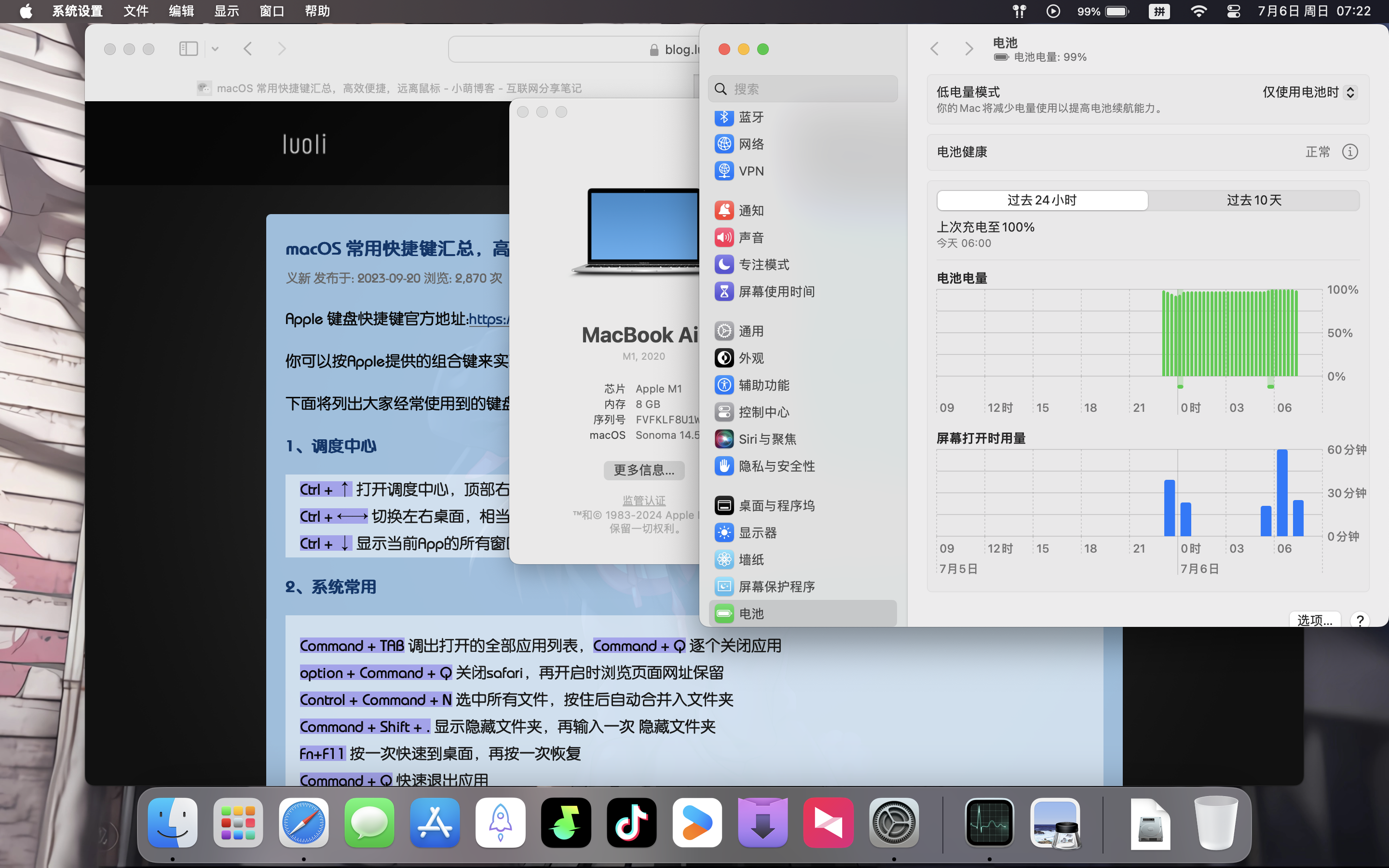Open Low Power Mode dropdown (仅使用电池时)
This screenshot has height=868, width=1389.
[x=1309, y=93]
